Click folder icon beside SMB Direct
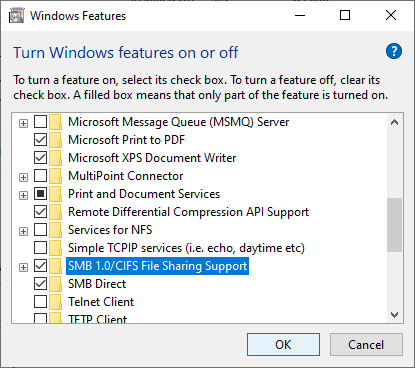 [55, 284]
